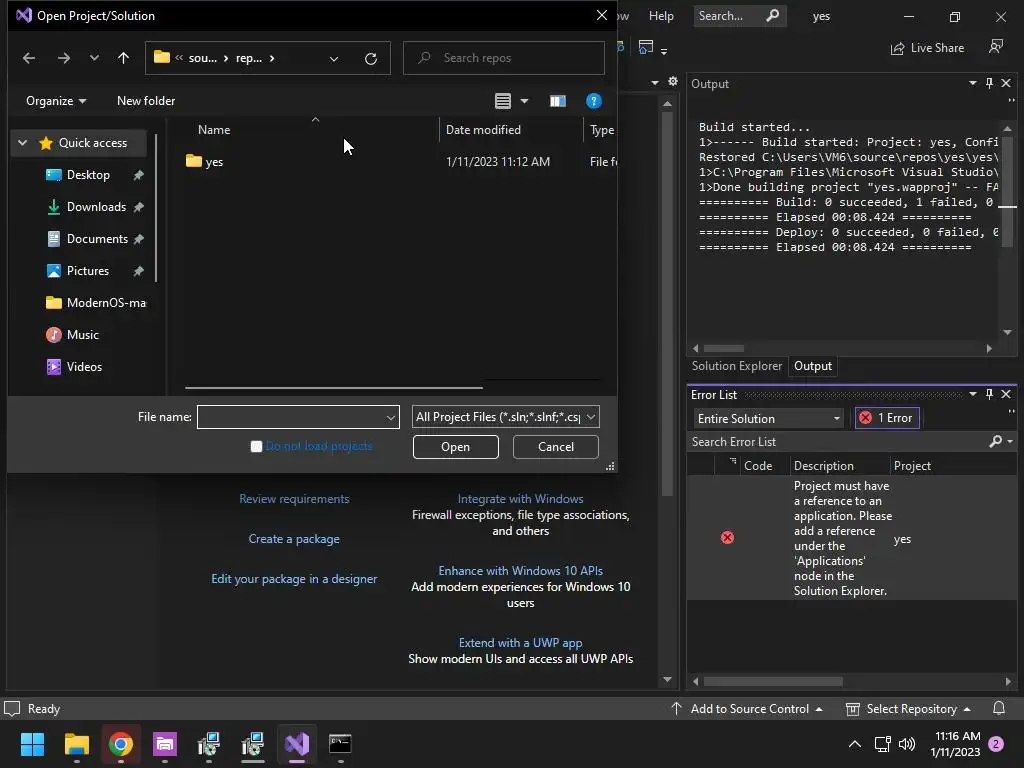1024x768 pixels.
Task: Sort files by Name column
Action: tap(214, 130)
